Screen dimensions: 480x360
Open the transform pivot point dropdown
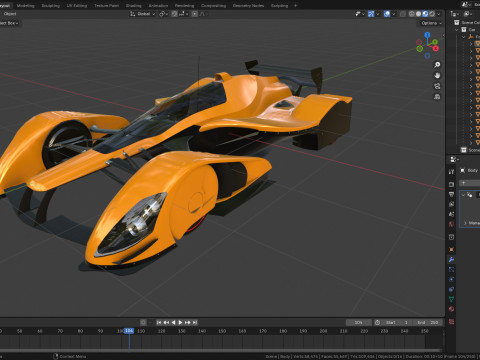[163, 14]
